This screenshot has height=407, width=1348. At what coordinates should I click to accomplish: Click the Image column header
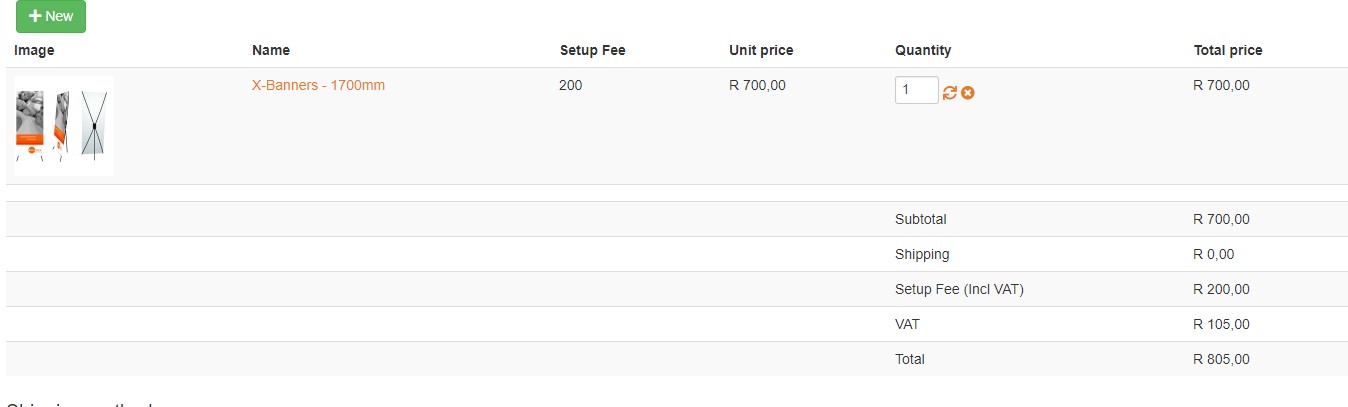click(34, 50)
